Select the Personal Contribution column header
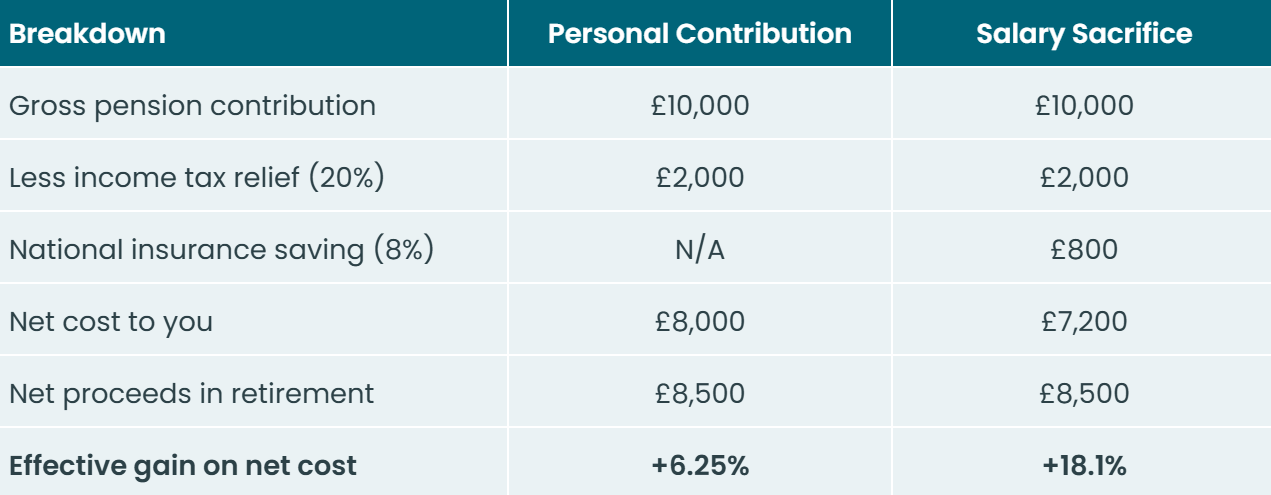Viewport: 1271px width, 495px height. [700, 33]
